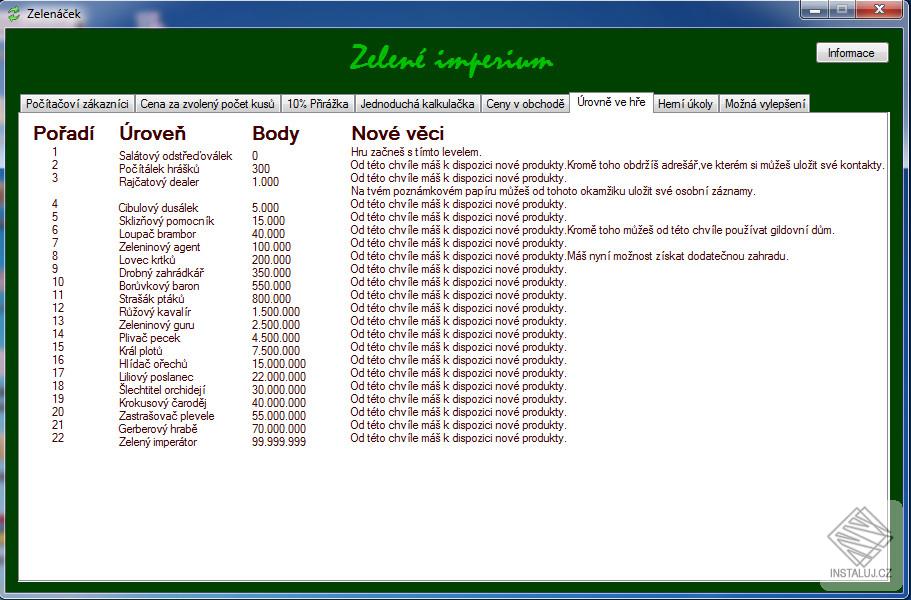Click level name Zeleninový agent

coord(159,247)
